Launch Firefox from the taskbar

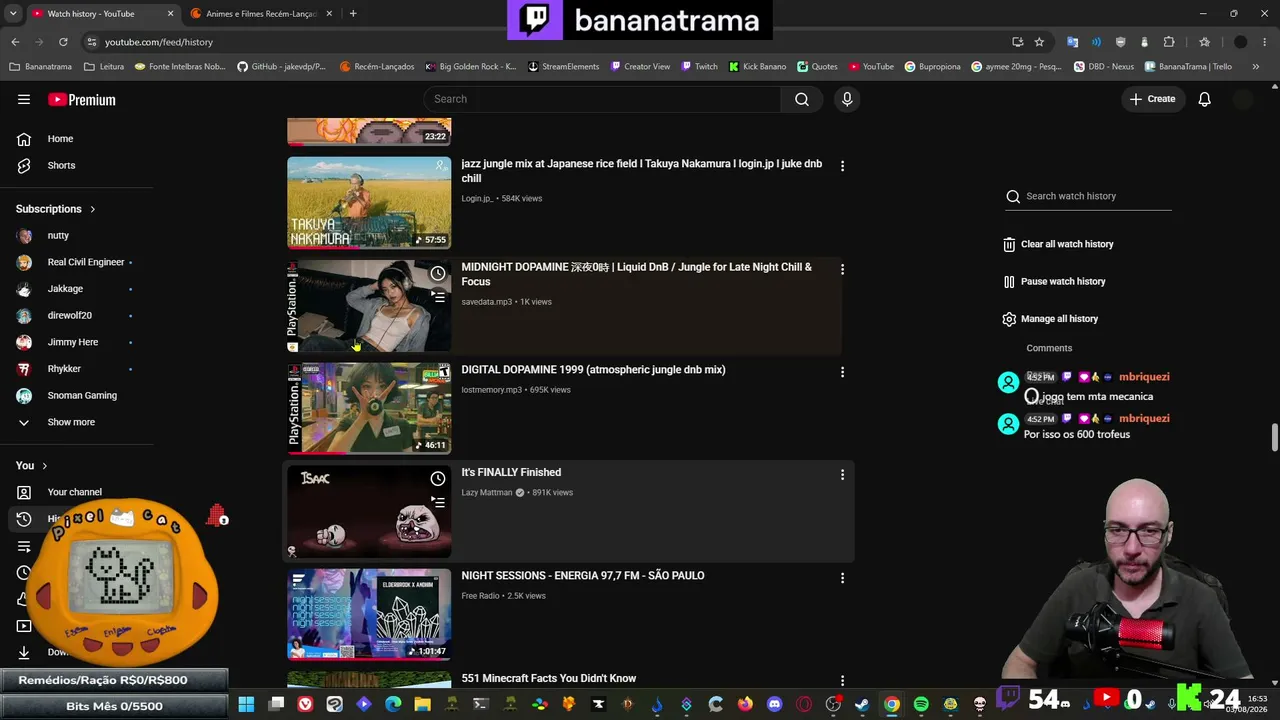point(745,704)
